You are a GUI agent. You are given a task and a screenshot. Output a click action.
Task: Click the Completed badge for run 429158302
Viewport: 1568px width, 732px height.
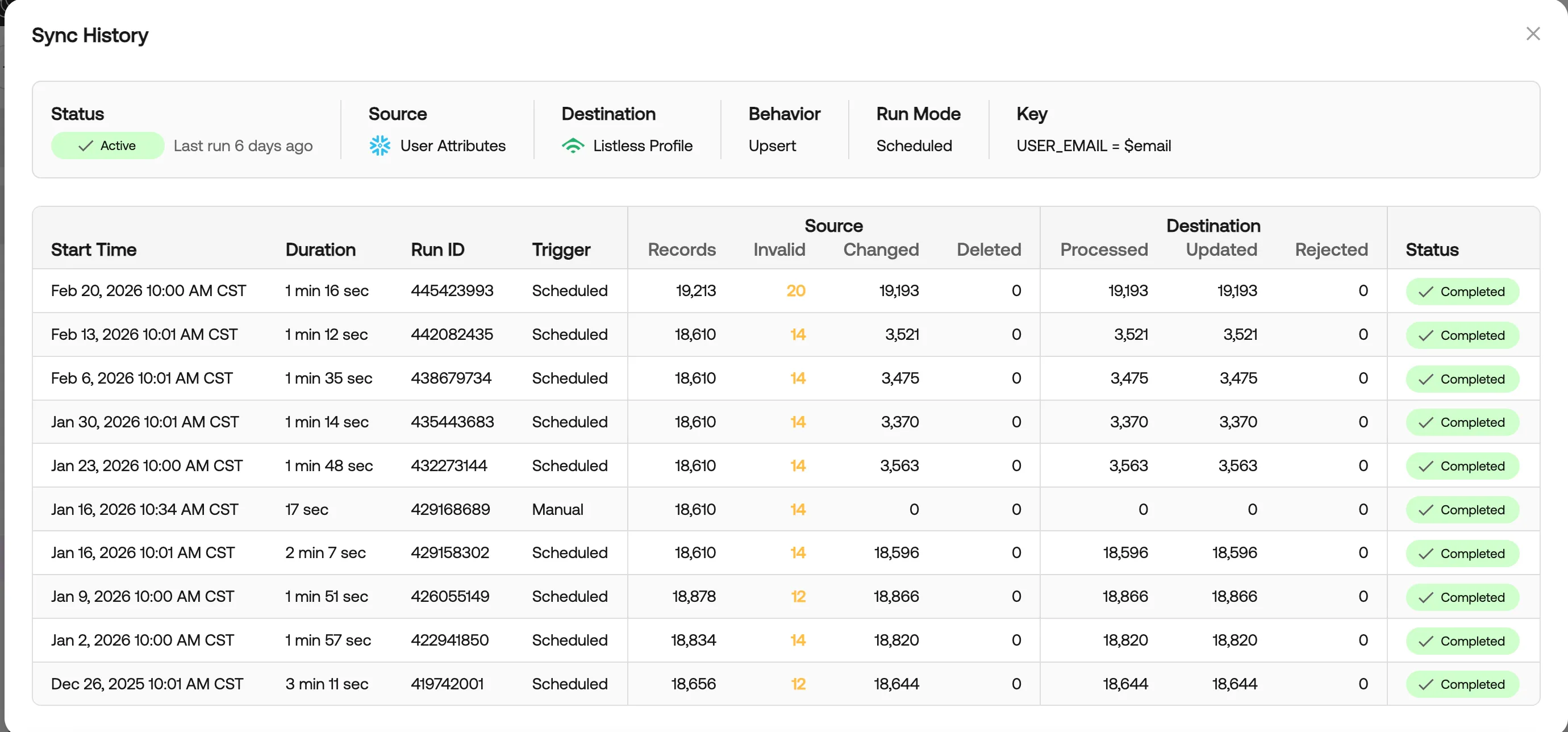coord(1462,554)
